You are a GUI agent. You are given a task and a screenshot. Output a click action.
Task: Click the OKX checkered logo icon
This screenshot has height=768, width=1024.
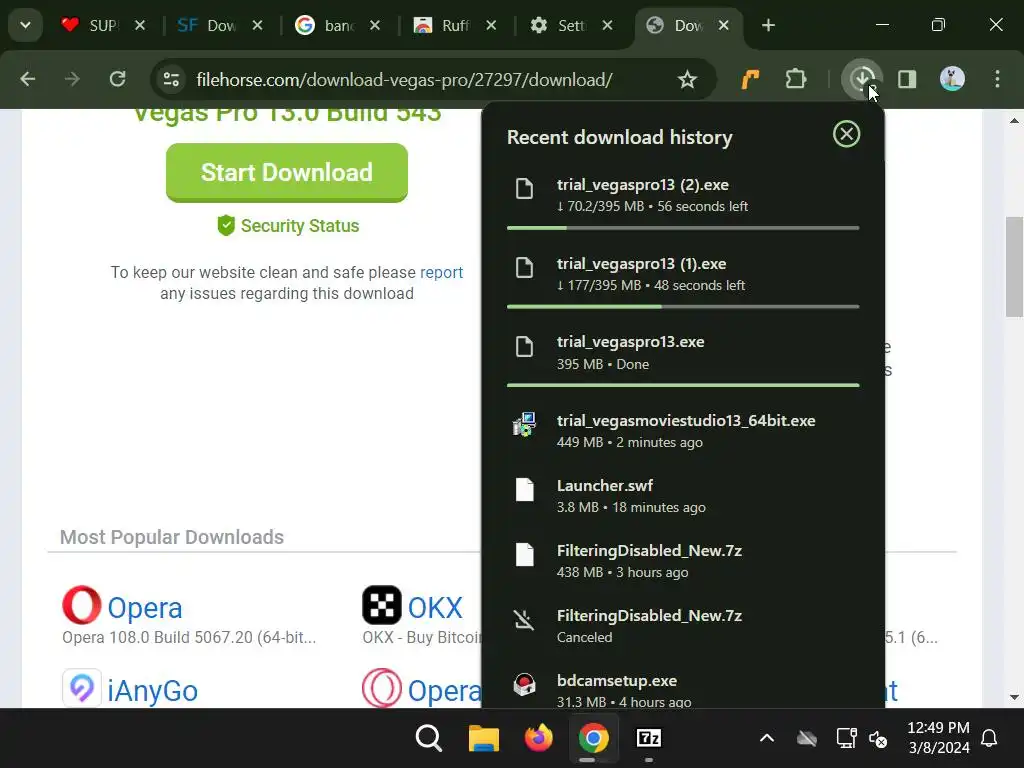pos(382,605)
